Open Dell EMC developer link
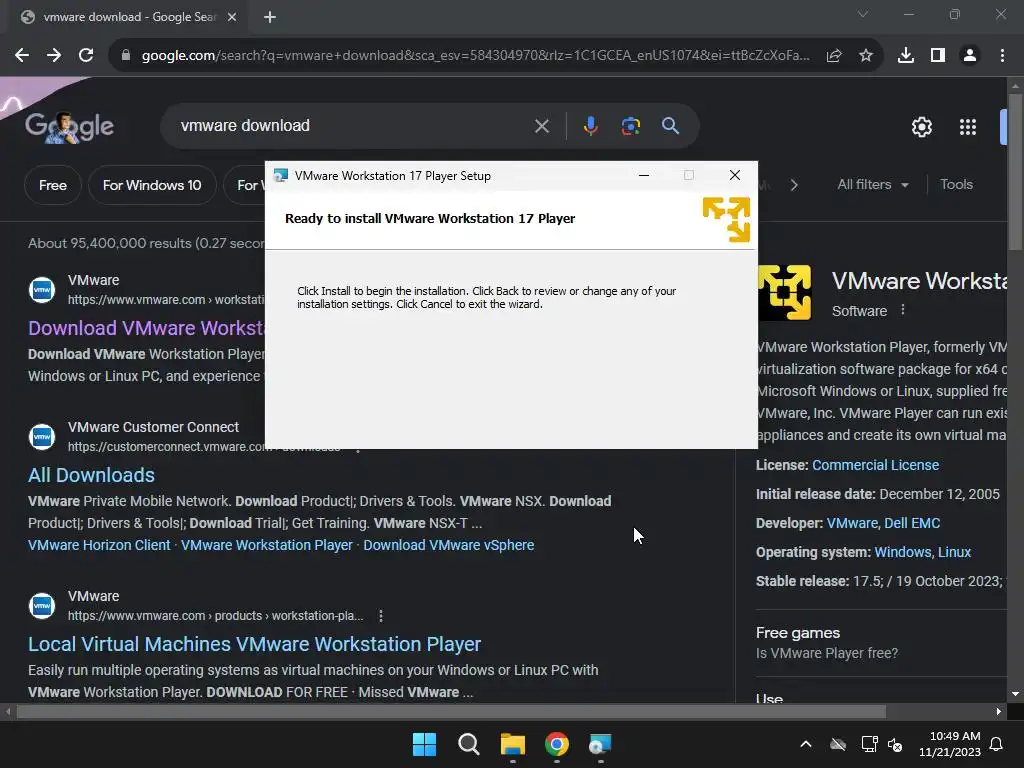This screenshot has width=1024, height=768. [x=912, y=523]
